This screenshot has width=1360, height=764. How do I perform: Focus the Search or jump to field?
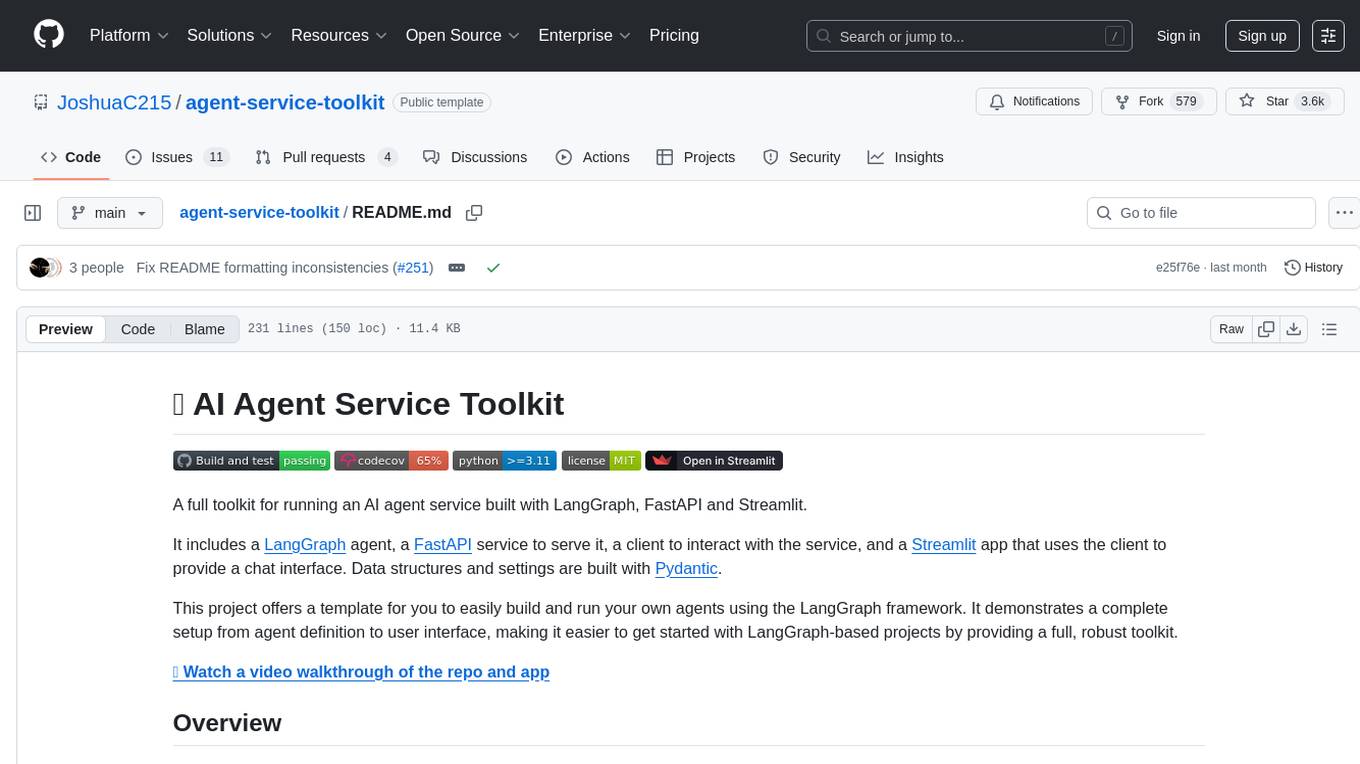(969, 36)
